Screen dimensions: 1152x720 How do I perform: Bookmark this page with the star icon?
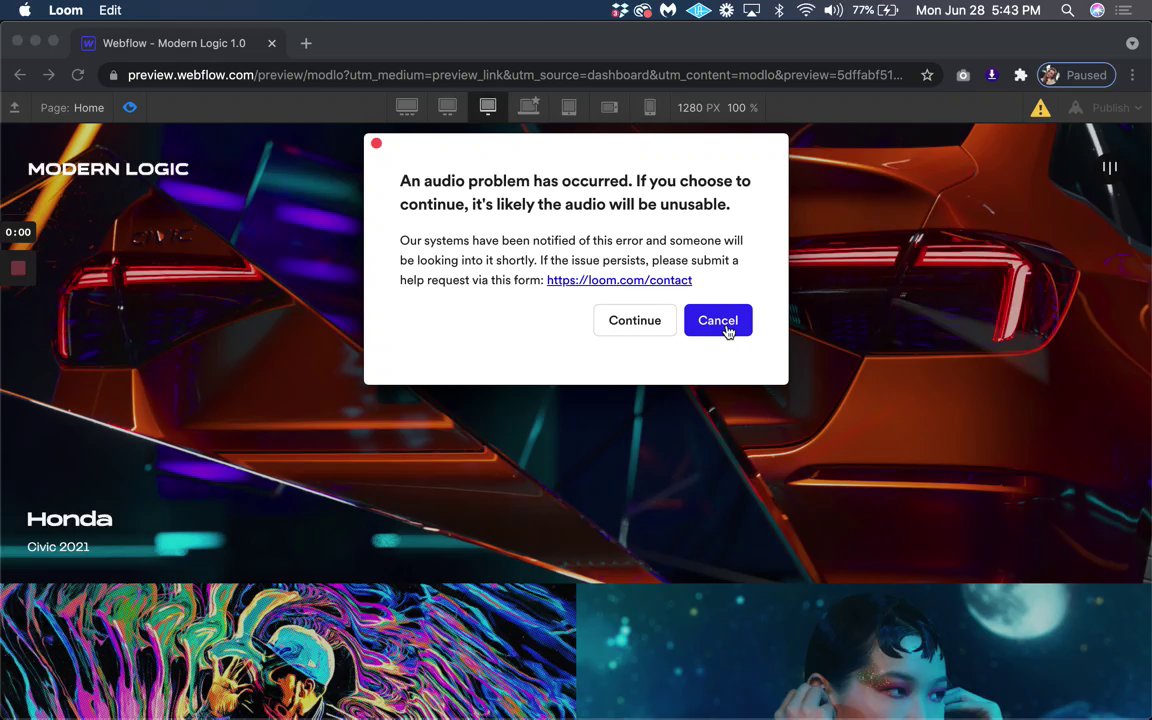tap(927, 75)
